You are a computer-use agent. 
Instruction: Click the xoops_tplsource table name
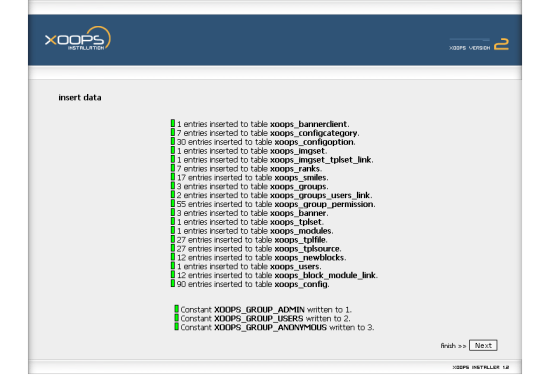coord(307,248)
